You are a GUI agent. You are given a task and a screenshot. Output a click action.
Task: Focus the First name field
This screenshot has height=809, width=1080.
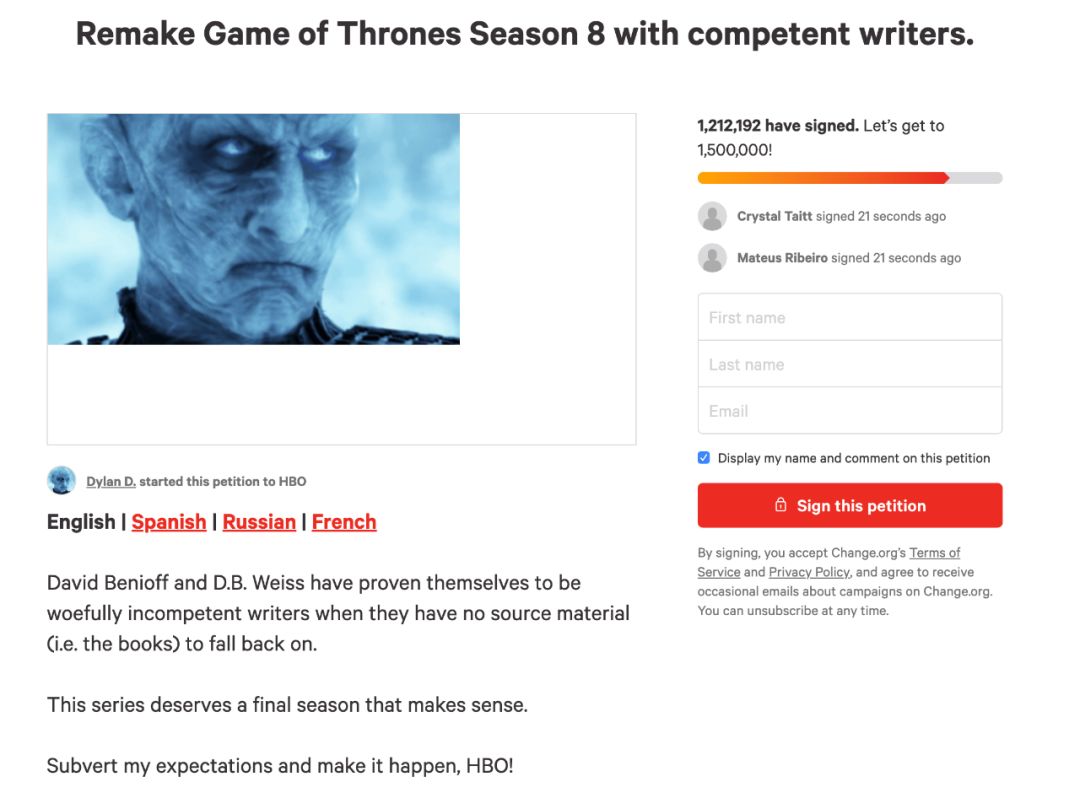click(849, 318)
